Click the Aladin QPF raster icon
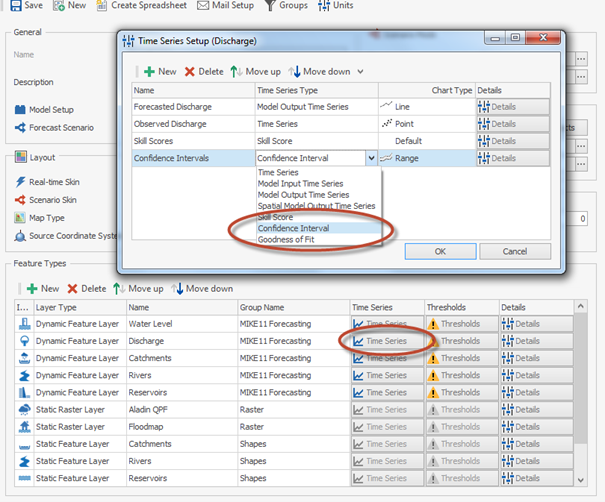Viewport: 605px width, 502px height. (24, 409)
